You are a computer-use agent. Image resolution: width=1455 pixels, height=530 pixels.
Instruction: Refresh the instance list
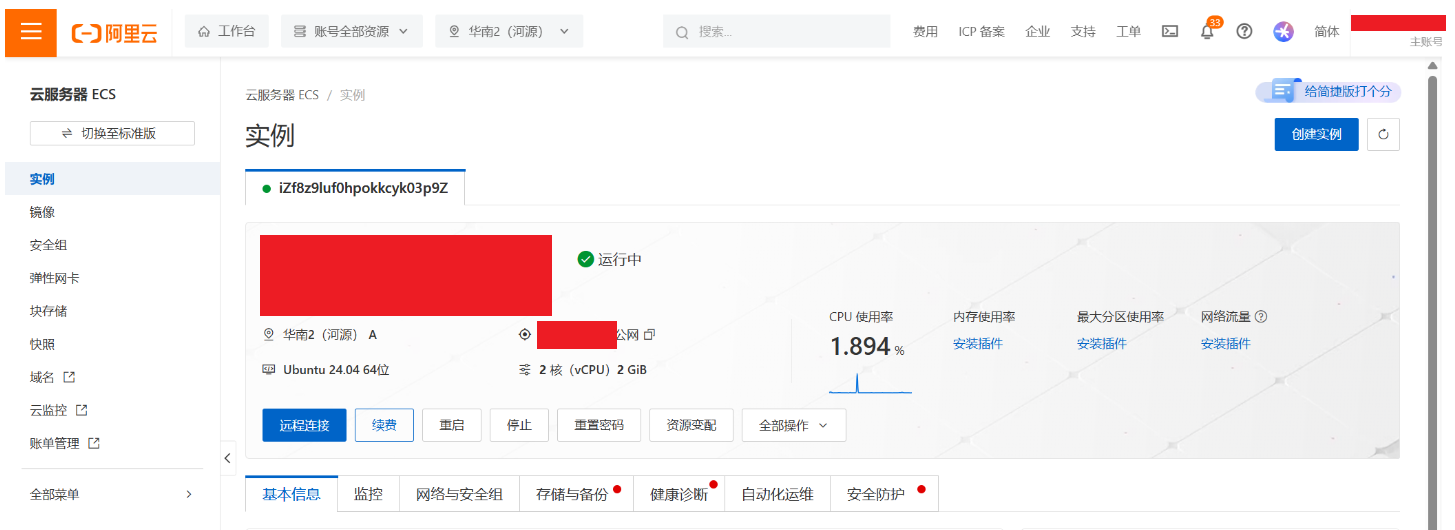[1383, 134]
